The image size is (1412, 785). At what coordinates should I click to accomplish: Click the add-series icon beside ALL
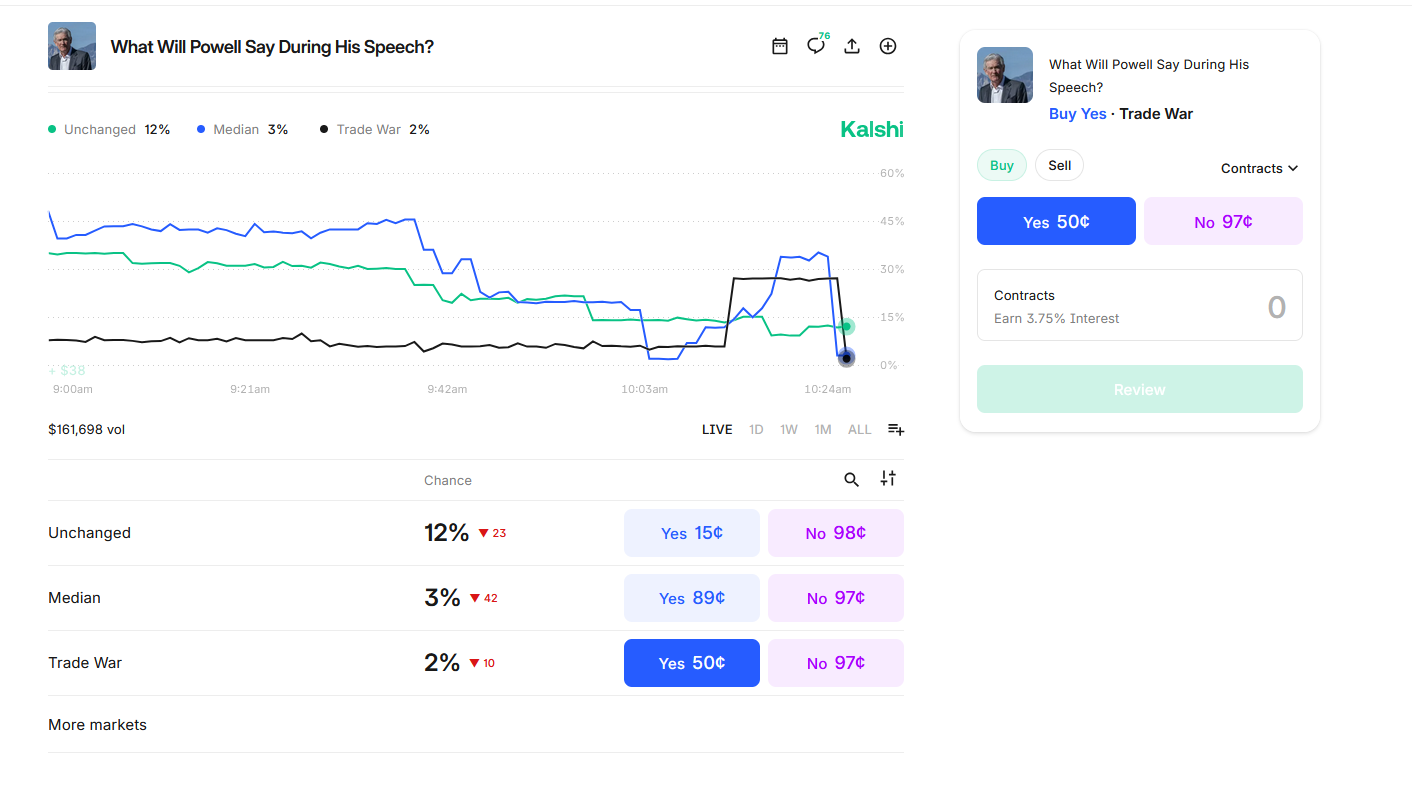point(896,430)
